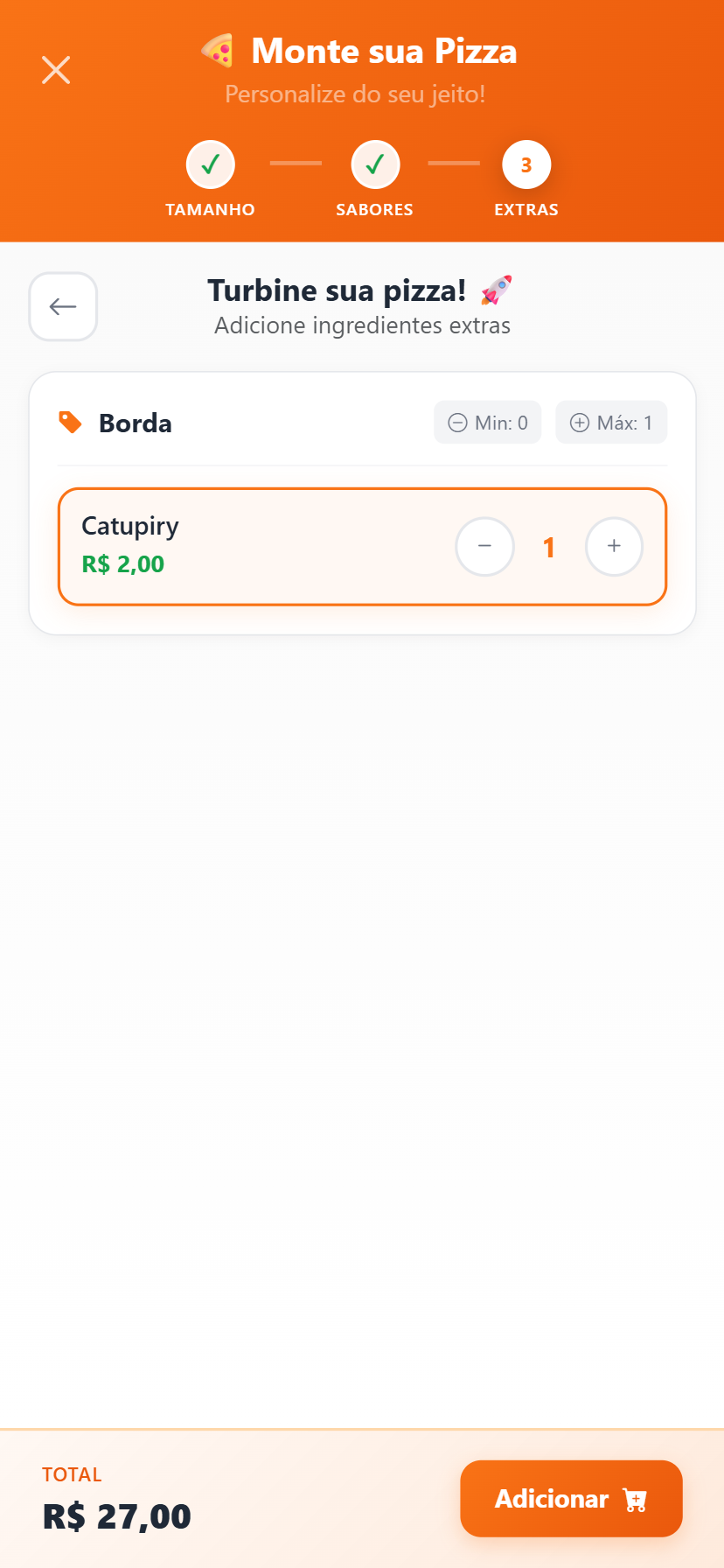
Task: Select the Extras step number 3
Action: point(526,164)
